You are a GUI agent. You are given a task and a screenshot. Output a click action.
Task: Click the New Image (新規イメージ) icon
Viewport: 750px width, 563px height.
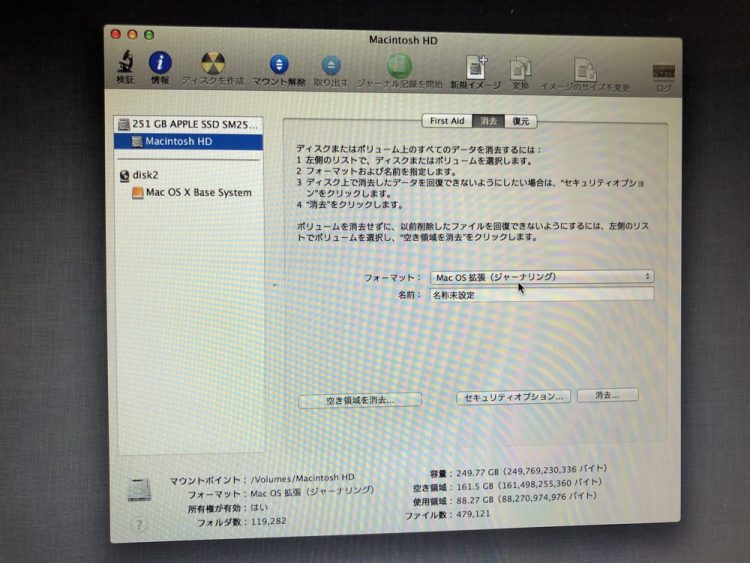476,67
